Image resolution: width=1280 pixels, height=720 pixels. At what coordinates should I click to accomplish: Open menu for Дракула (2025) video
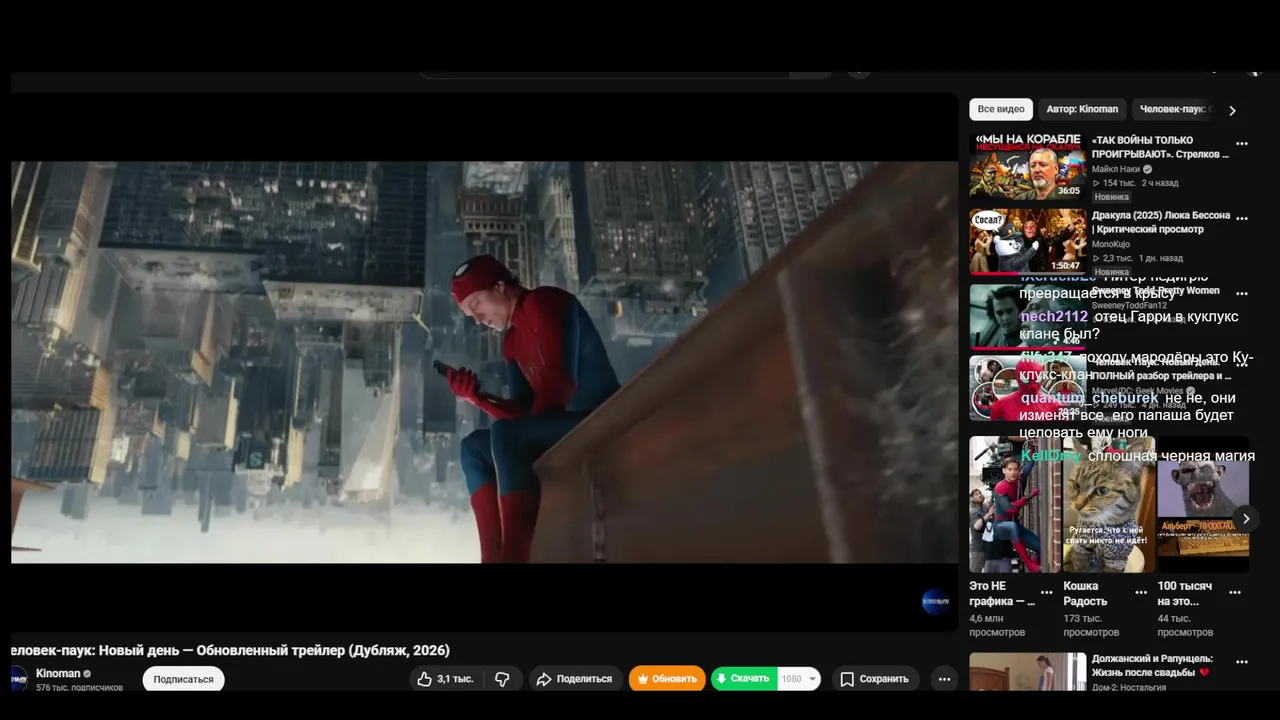1242,218
